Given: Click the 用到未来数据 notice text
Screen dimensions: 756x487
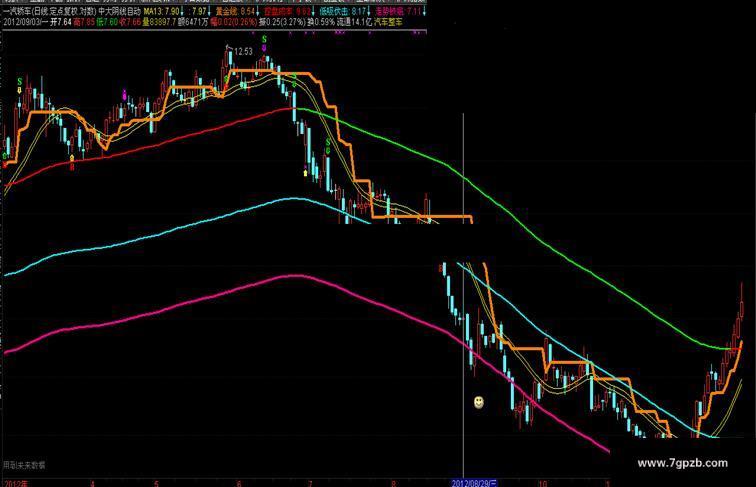Looking at the screenshot, I should [x=24, y=465].
